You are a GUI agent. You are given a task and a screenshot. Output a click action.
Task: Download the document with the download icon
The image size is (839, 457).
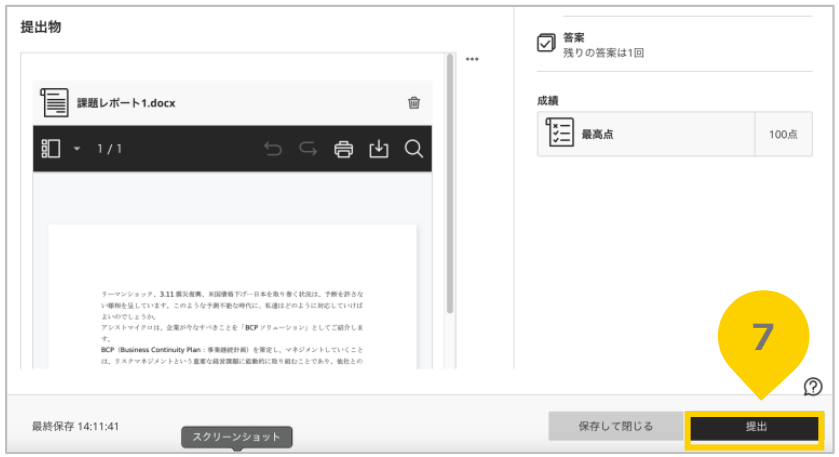379,148
